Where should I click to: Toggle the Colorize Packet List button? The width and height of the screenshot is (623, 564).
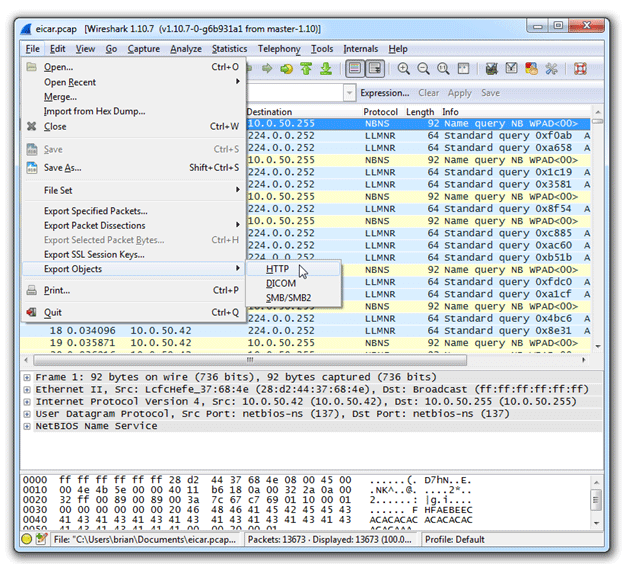point(354,69)
